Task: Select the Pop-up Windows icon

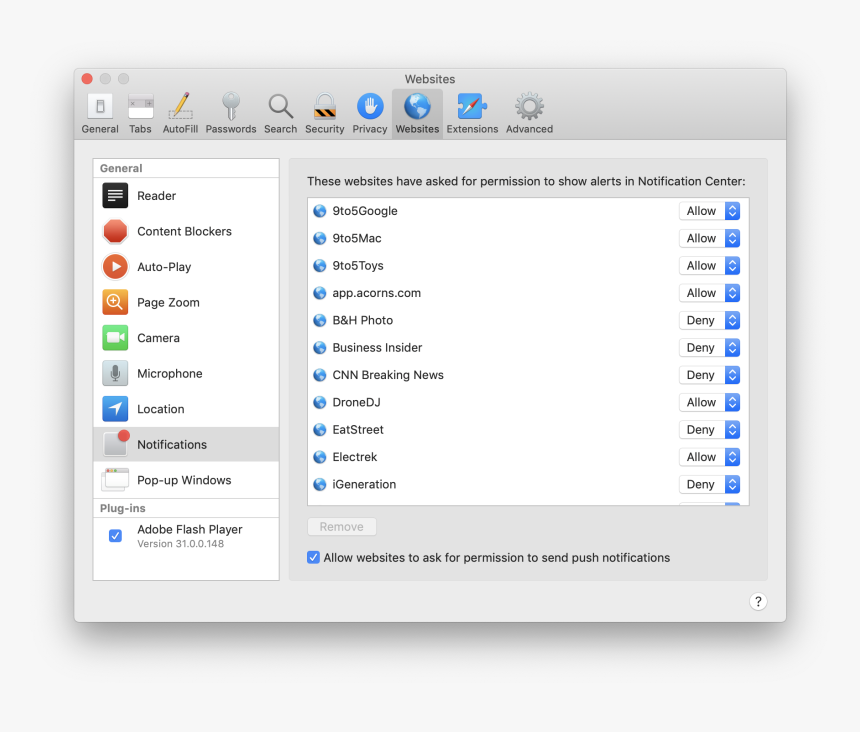Action: (115, 480)
